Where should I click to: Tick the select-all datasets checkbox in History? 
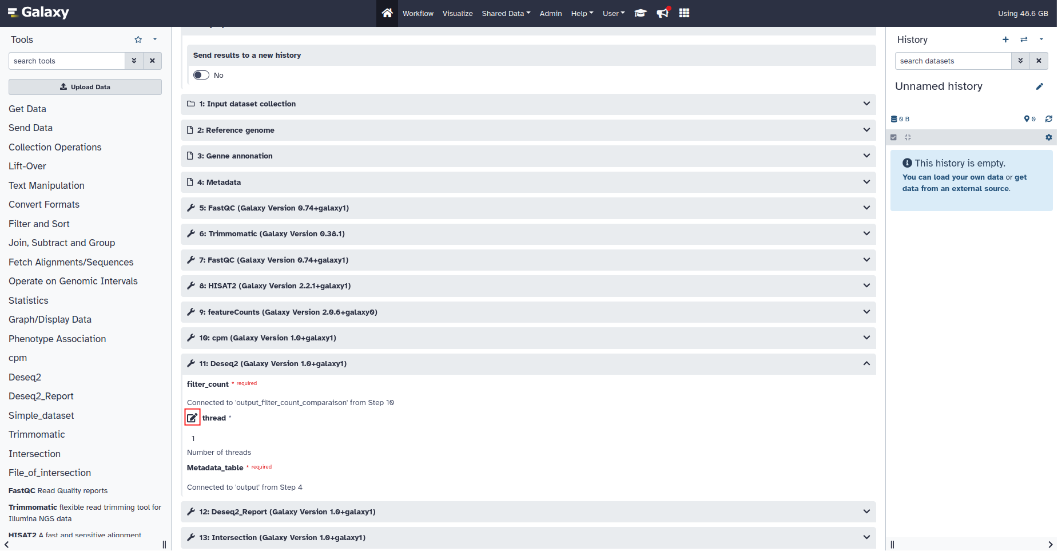894,137
